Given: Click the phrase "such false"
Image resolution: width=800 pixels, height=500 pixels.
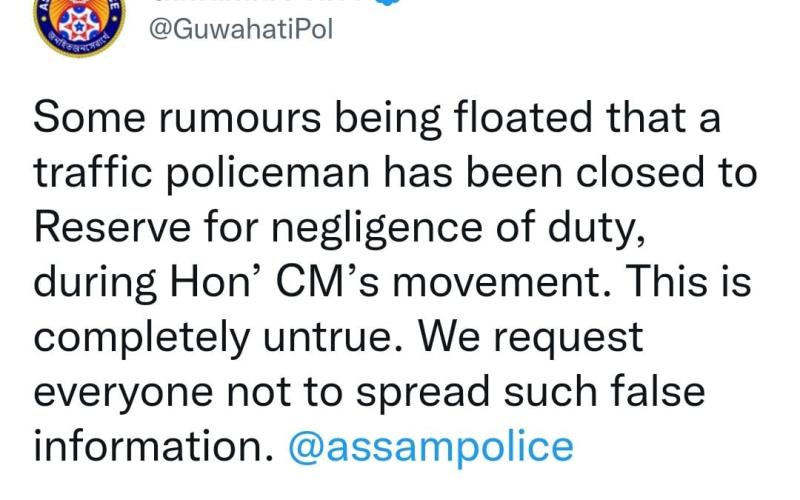Looking at the screenshot, I should (604, 391).
